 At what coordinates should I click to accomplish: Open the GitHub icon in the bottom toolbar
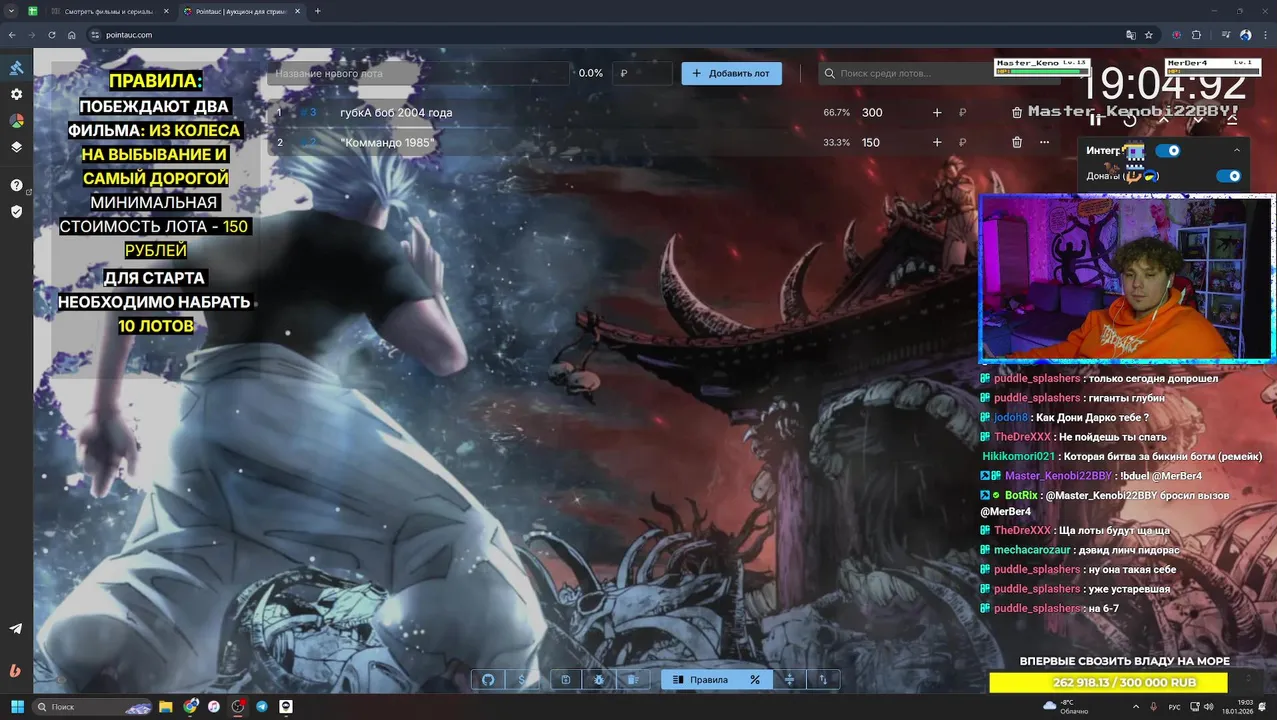point(488,680)
